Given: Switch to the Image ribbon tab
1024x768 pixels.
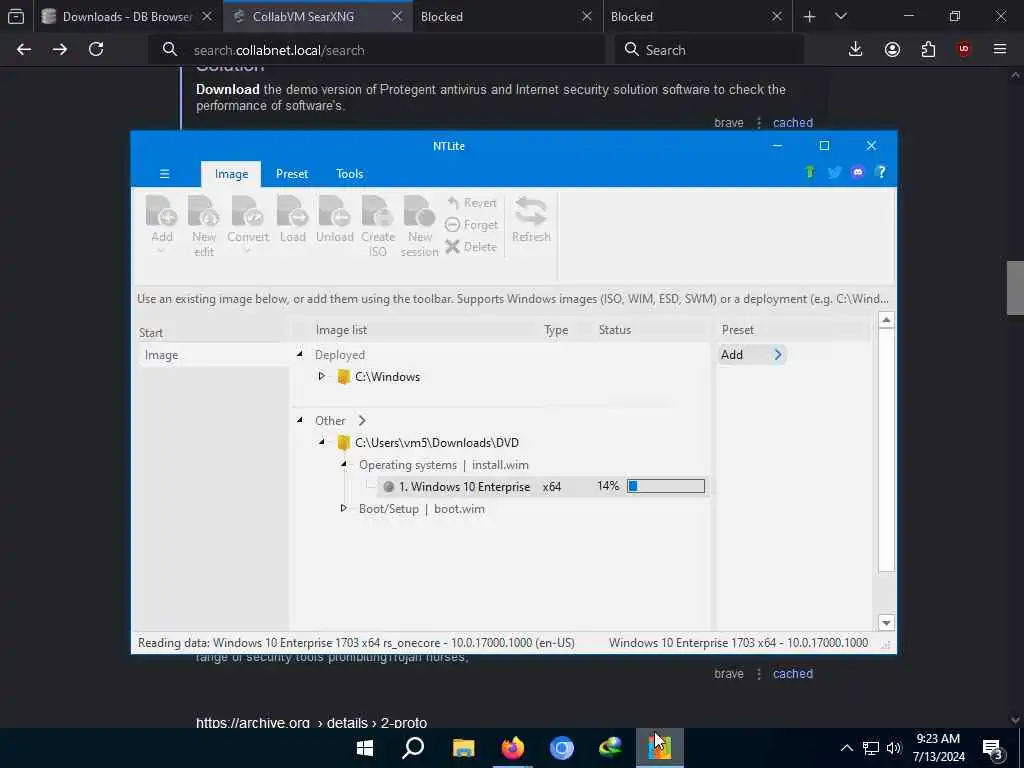Looking at the screenshot, I should tap(231, 174).
